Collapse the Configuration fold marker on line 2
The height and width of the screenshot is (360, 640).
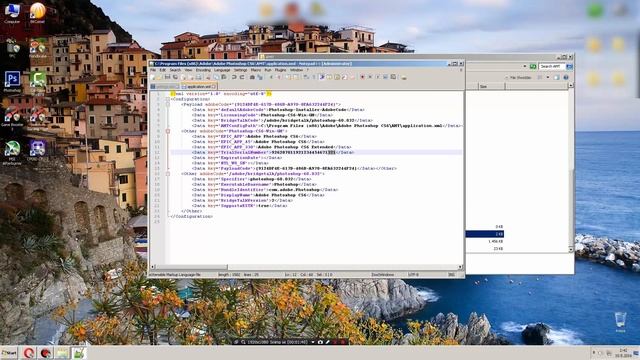click(x=168, y=99)
